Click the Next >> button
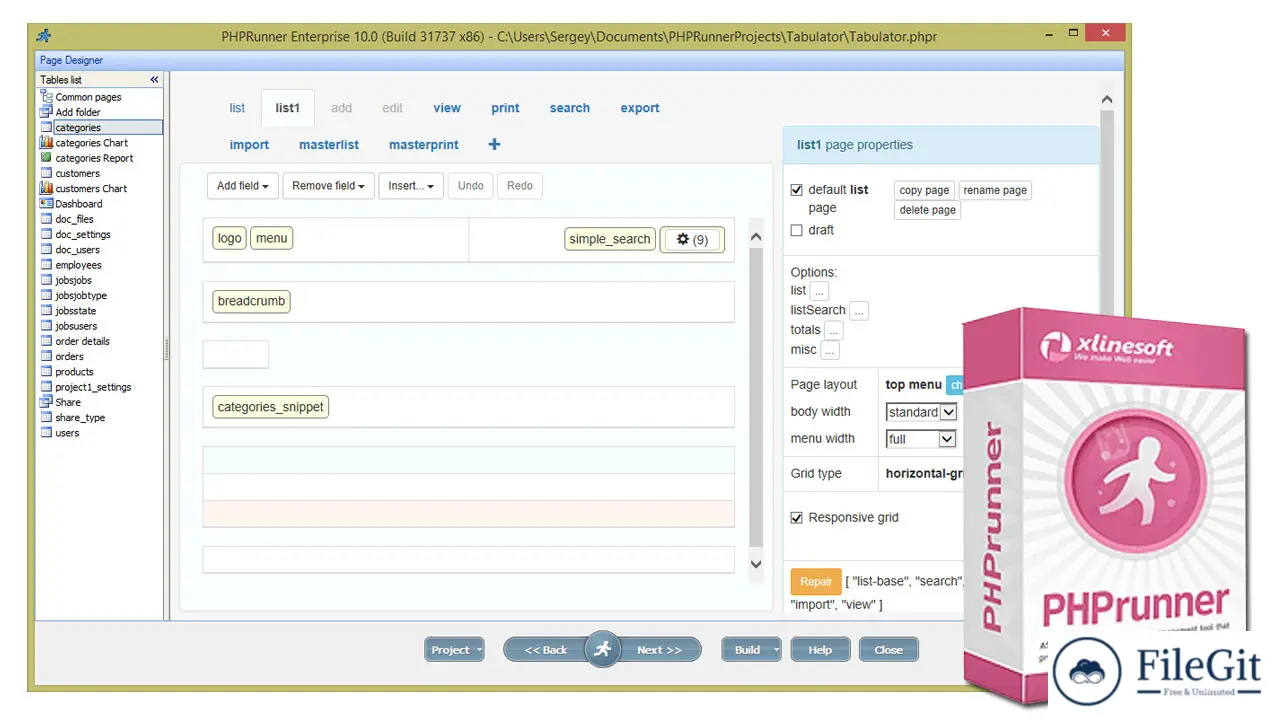 (x=659, y=650)
